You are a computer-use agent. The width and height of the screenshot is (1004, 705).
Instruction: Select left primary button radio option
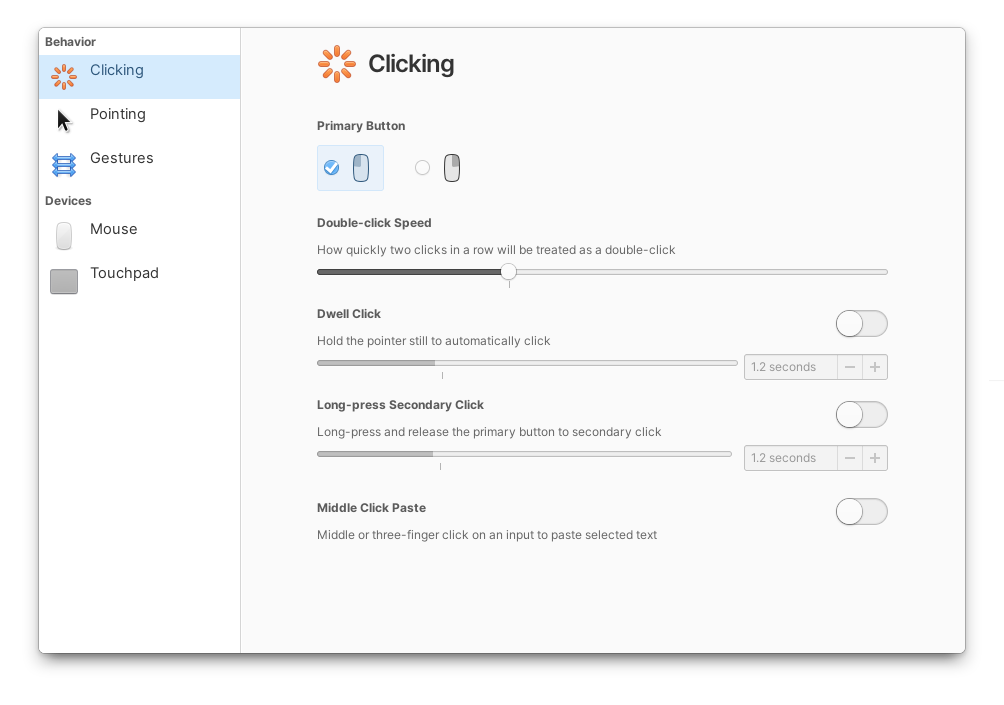(x=332, y=168)
